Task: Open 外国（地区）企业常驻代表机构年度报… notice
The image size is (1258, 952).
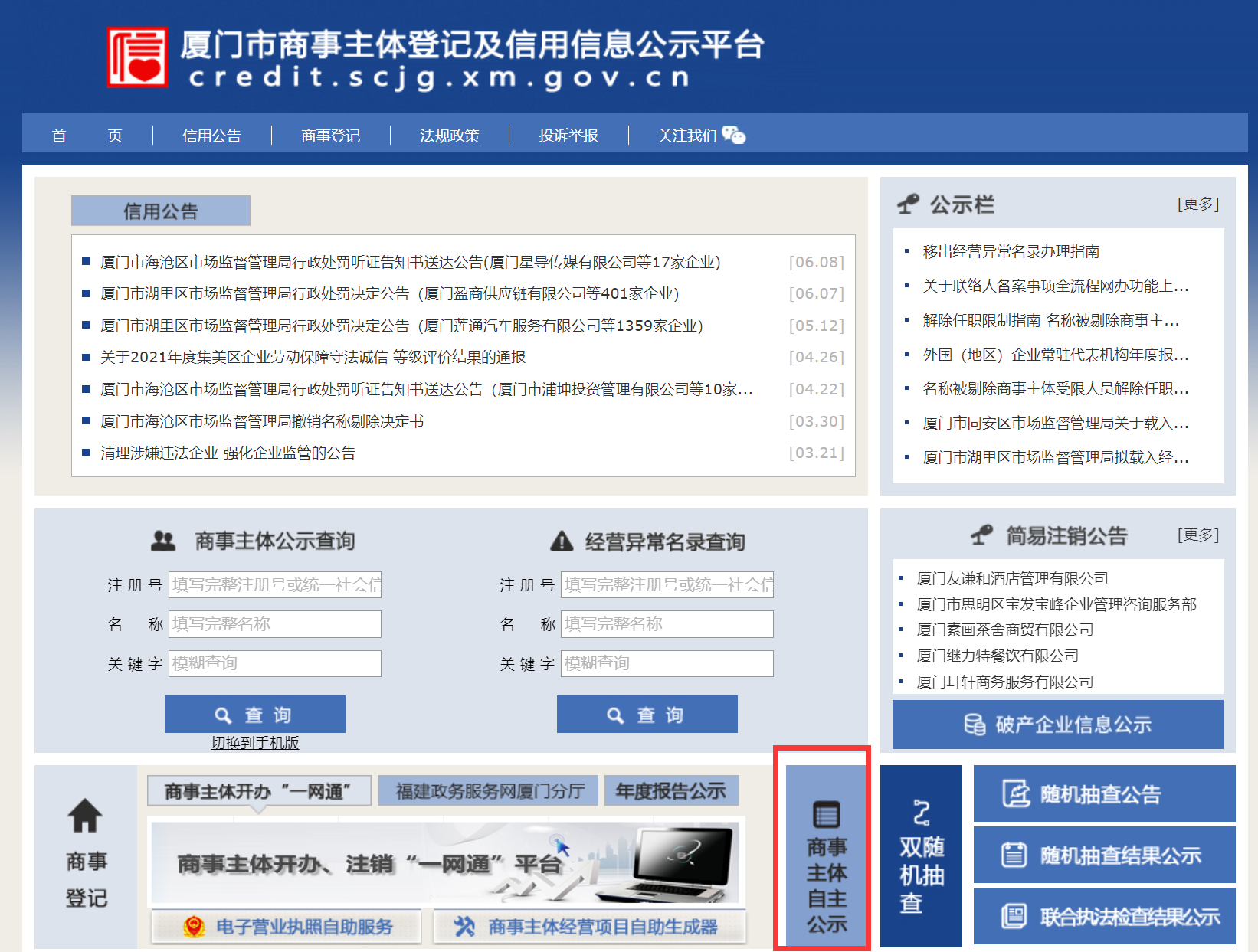Action: [x=1056, y=355]
